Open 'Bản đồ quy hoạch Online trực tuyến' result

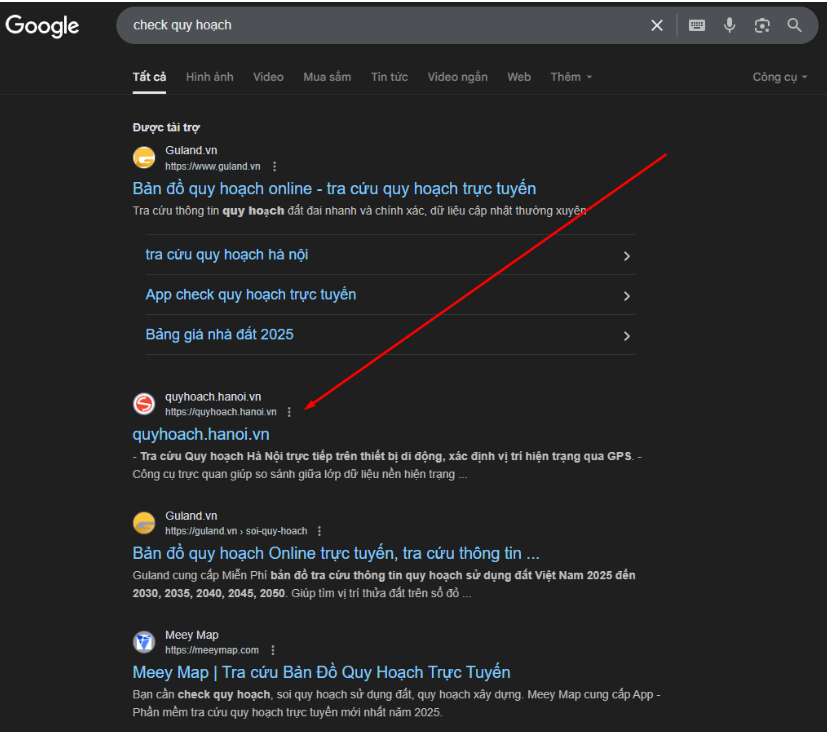[x=336, y=553]
